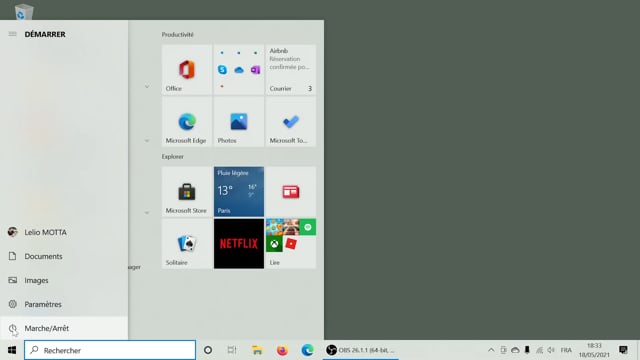Launch Microsoft Edge from the Start tile
640x360 pixels.
(x=187, y=122)
